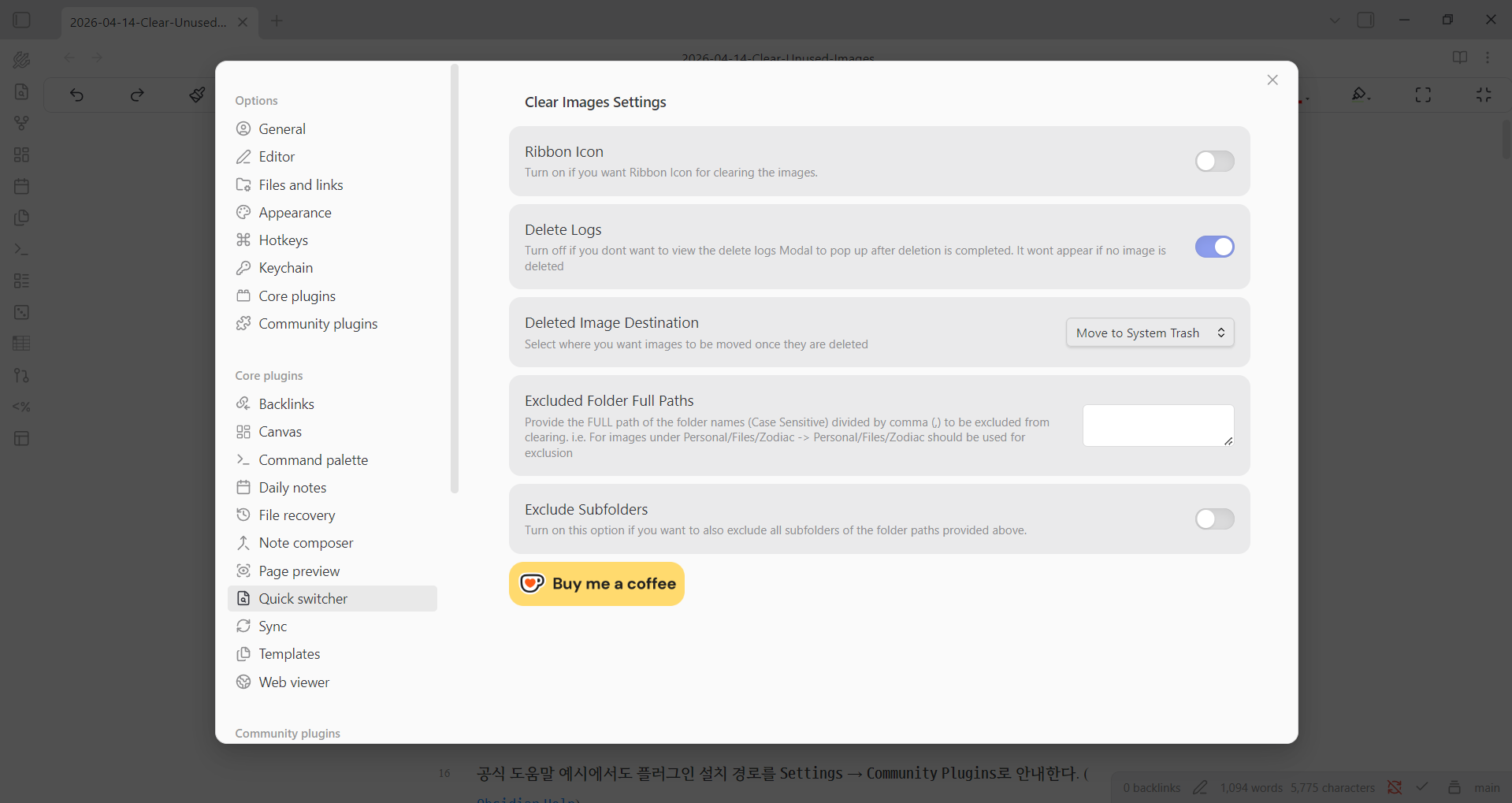Click the undo toolbar icon

click(76, 95)
